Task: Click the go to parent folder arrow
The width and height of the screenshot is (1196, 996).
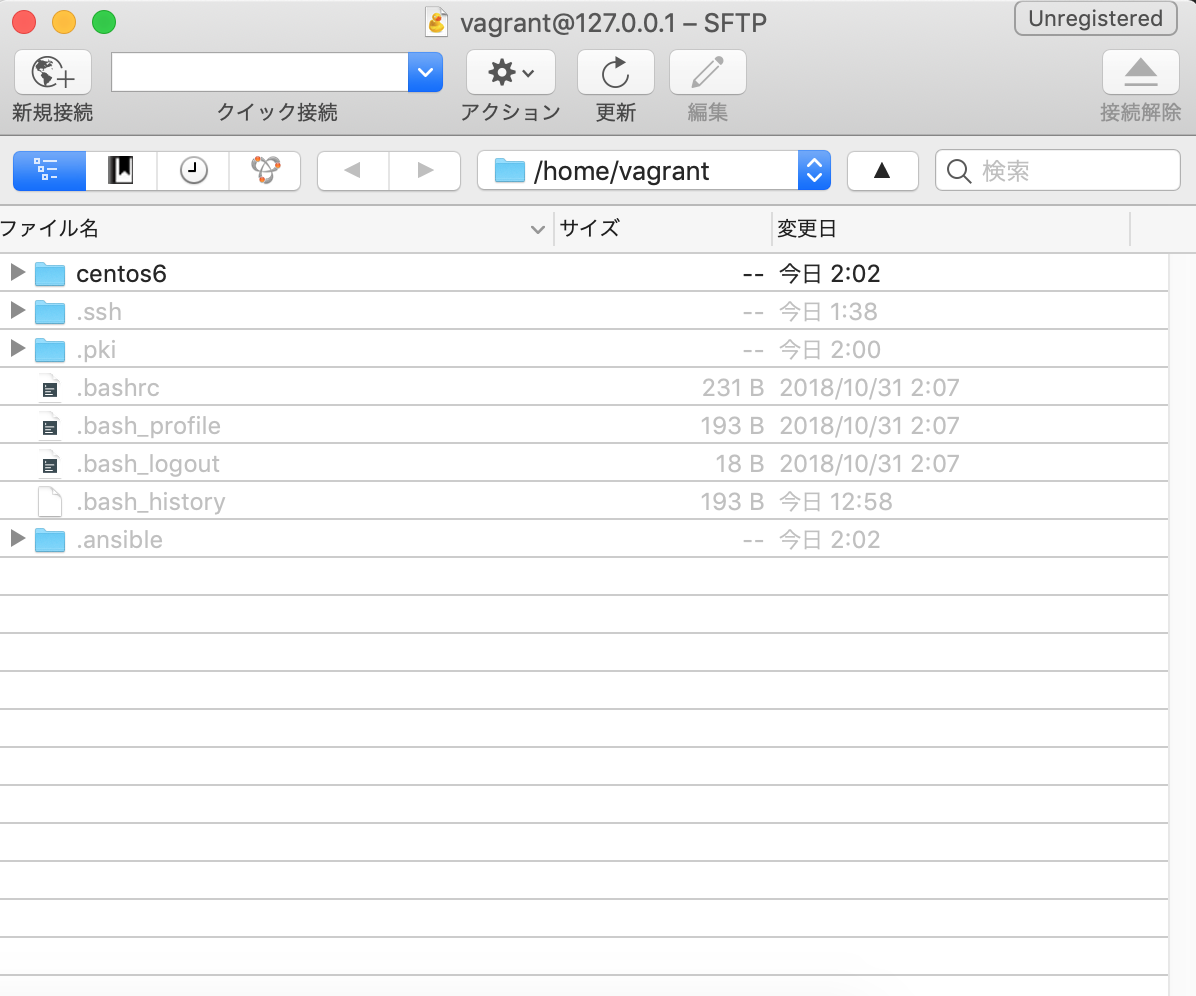Action: coord(882,171)
